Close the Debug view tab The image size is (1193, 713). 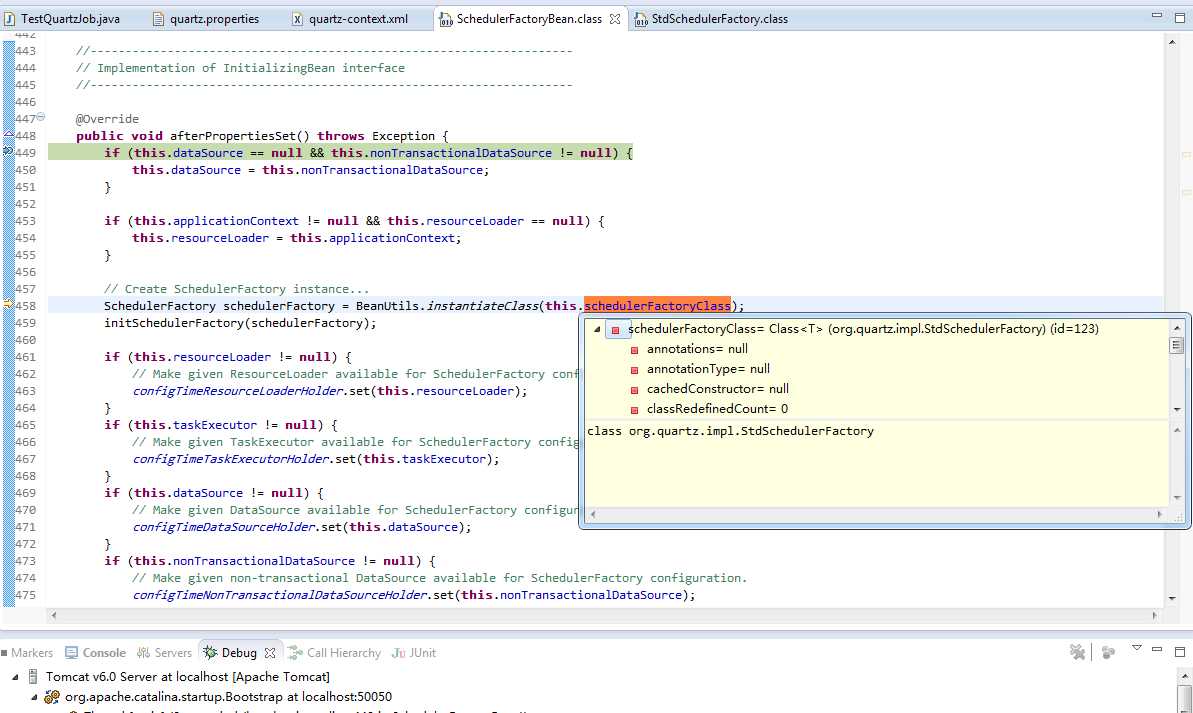point(270,653)
